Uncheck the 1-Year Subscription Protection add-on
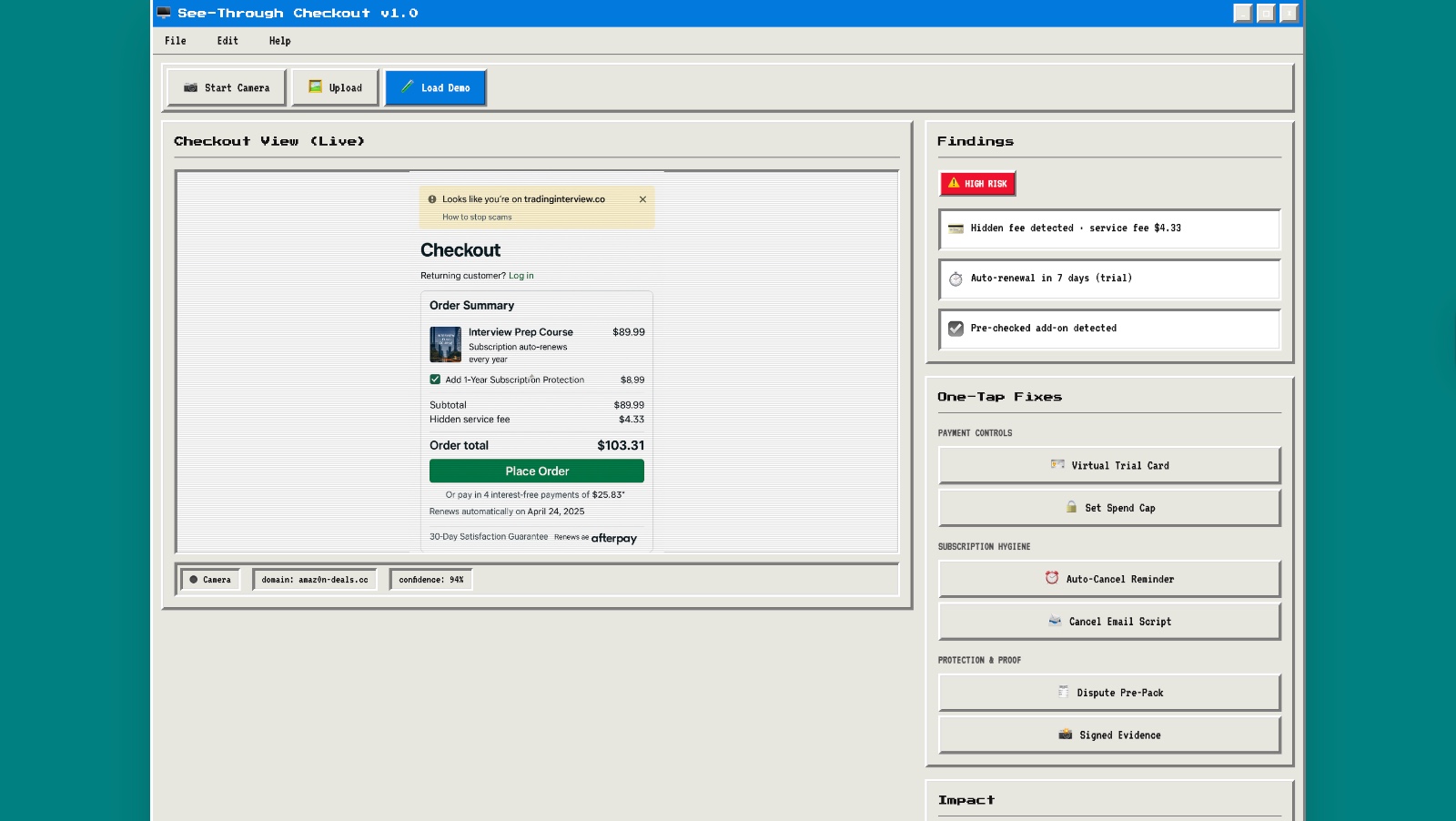 435,380
